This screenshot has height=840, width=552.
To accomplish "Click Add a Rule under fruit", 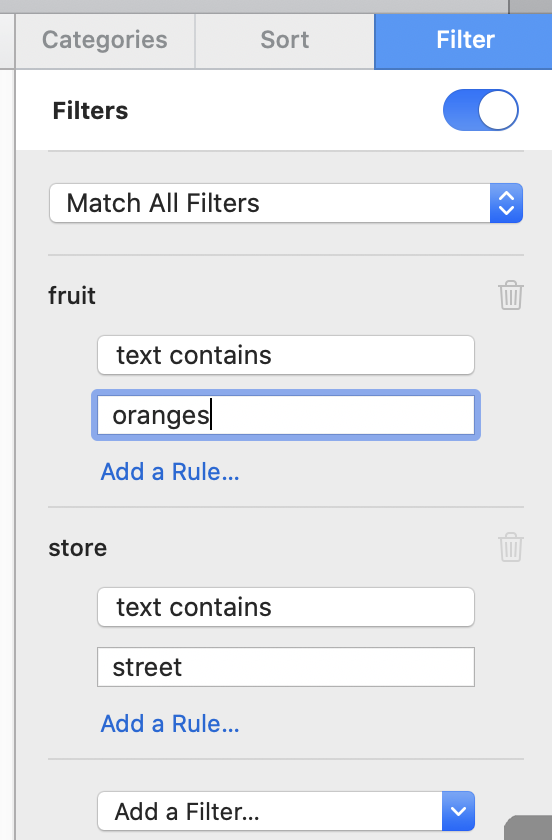I will [170, 472].
